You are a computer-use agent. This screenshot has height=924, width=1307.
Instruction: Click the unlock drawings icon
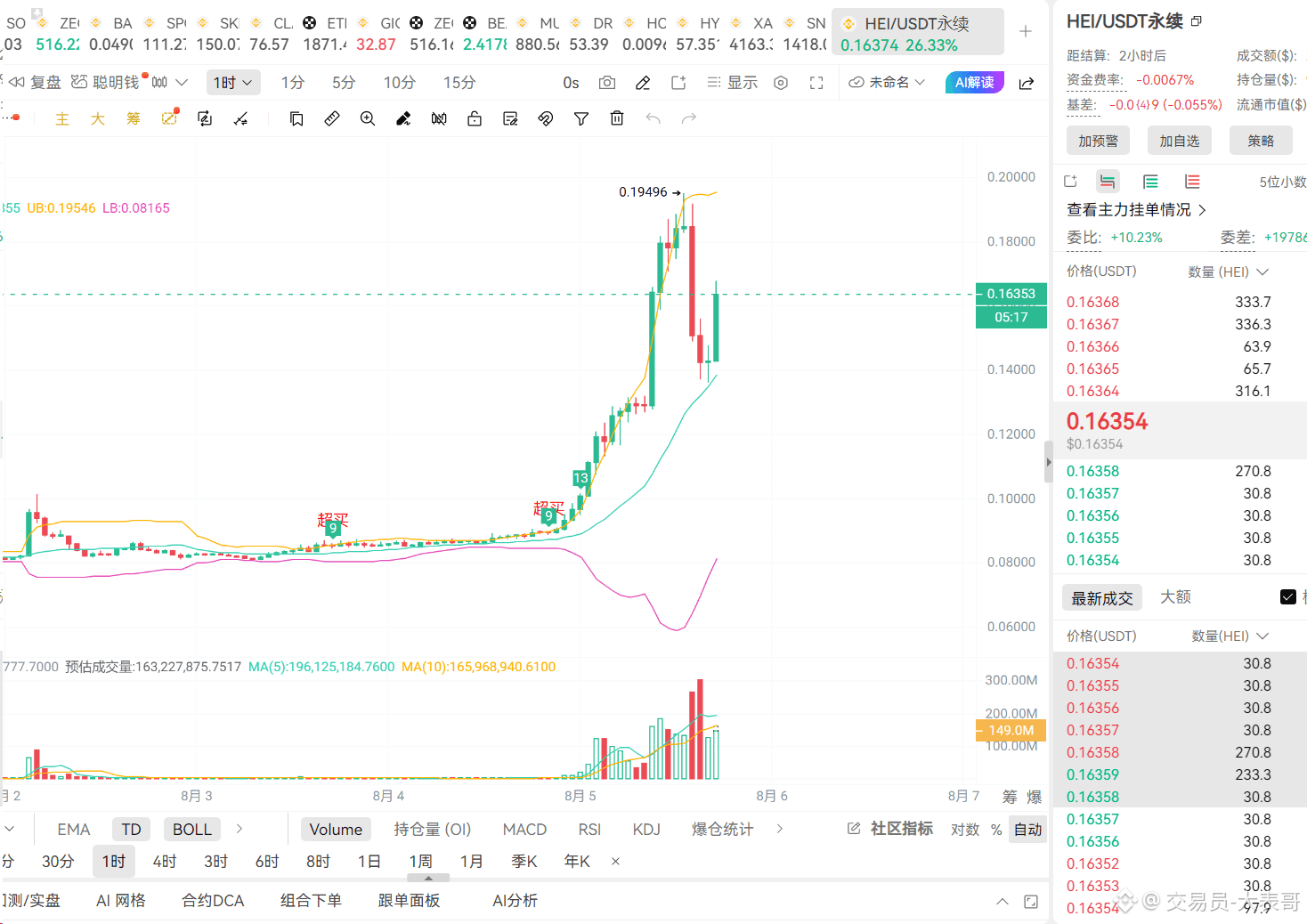[x=475, y=118]
